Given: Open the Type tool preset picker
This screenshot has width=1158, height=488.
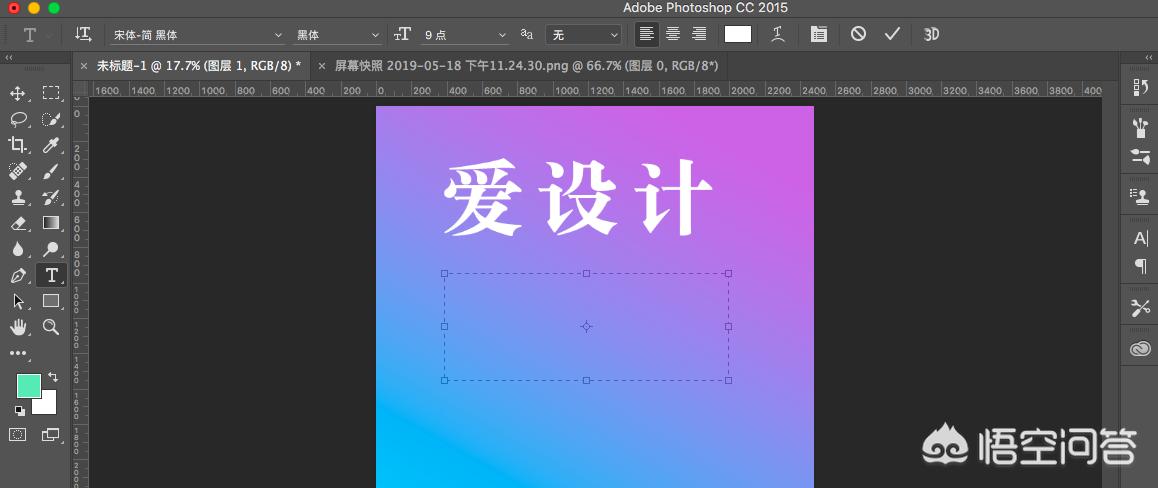Looking at the screenshot, I should [35, 35].
